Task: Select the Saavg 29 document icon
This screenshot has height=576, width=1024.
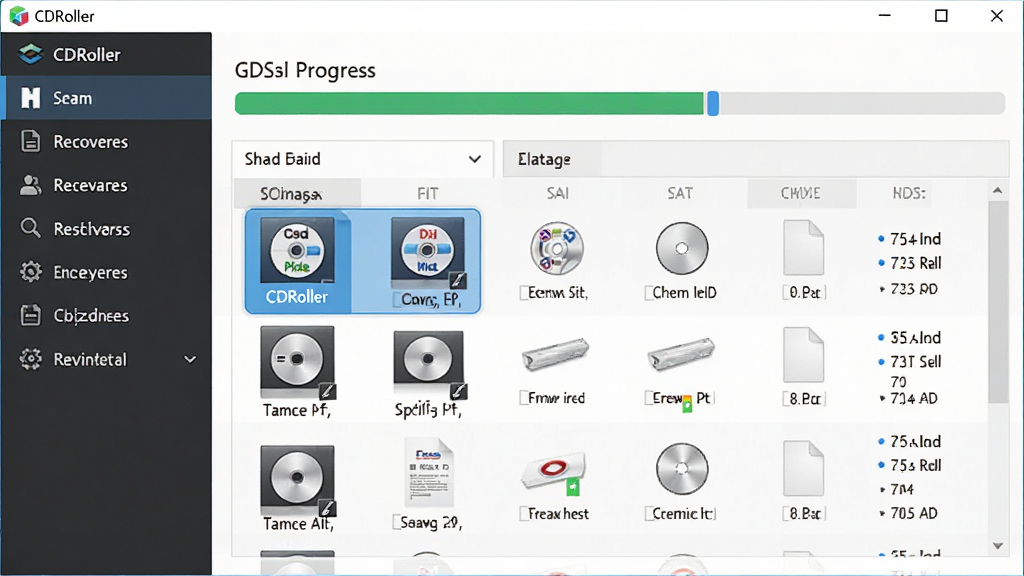Action: [x=428, y=473]
